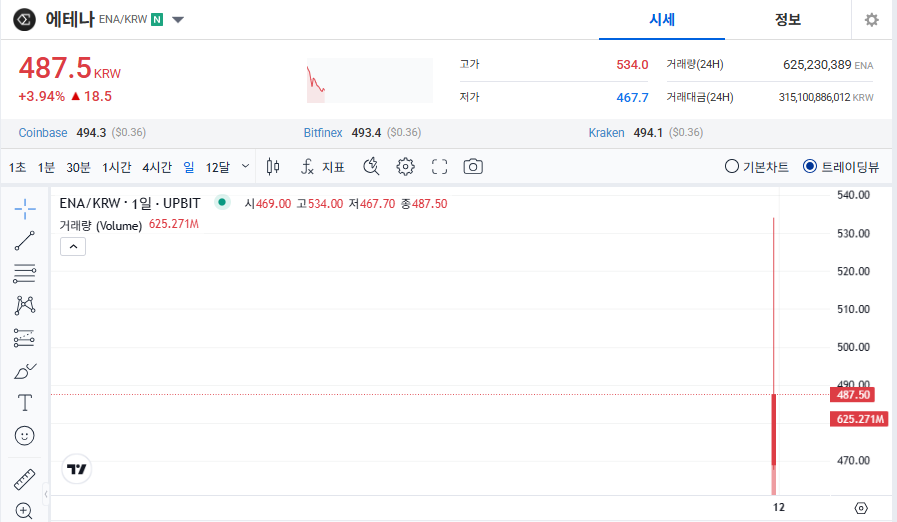
Task: Click the 487.50 current price tag
Action: pos(852,394)
